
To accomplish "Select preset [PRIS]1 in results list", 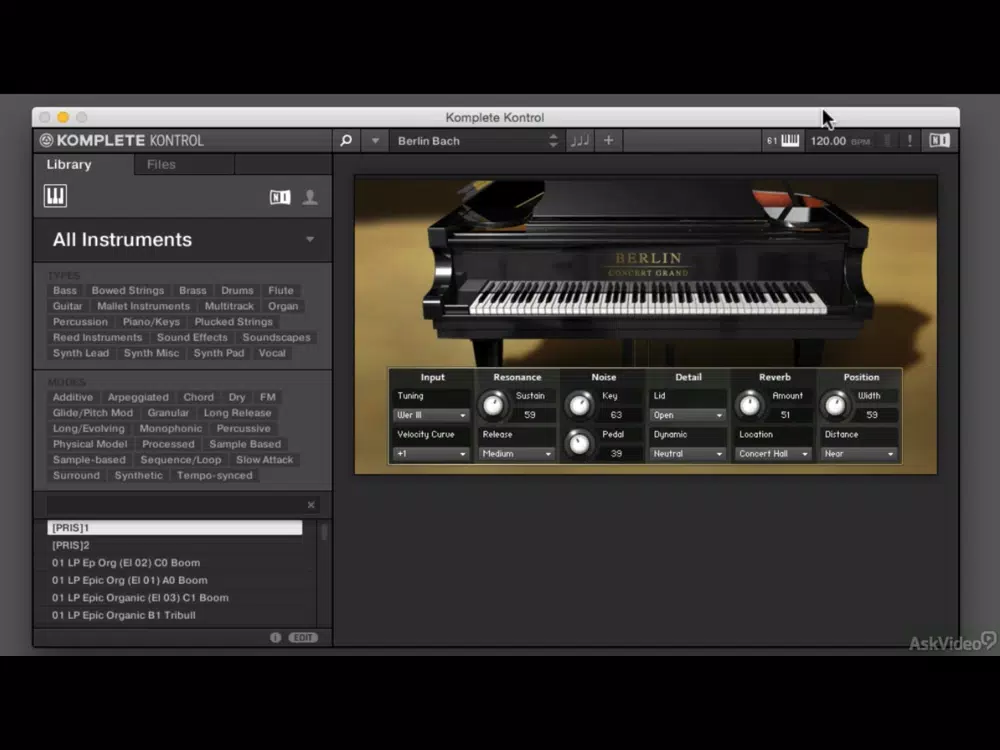I will (x=175, y=527).
